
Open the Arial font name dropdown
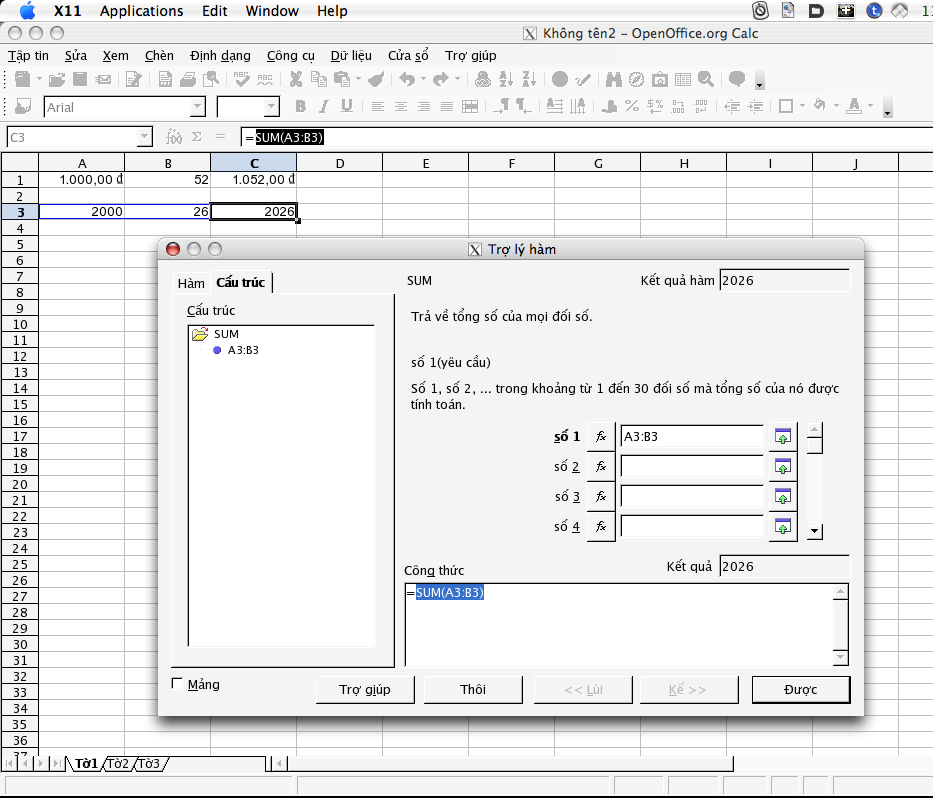[x=198, y=107]
